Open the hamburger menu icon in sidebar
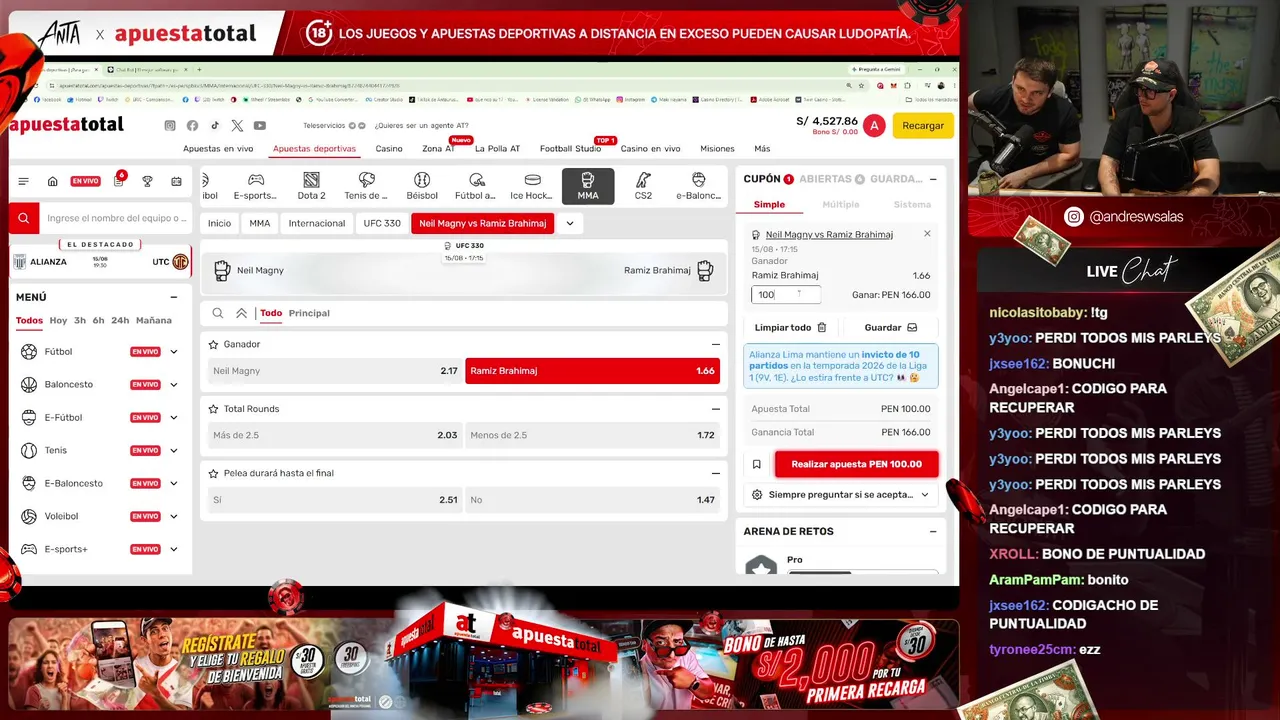Image resolution: width=1280 pixels, height=720 pixels. (x=24, y=181)
